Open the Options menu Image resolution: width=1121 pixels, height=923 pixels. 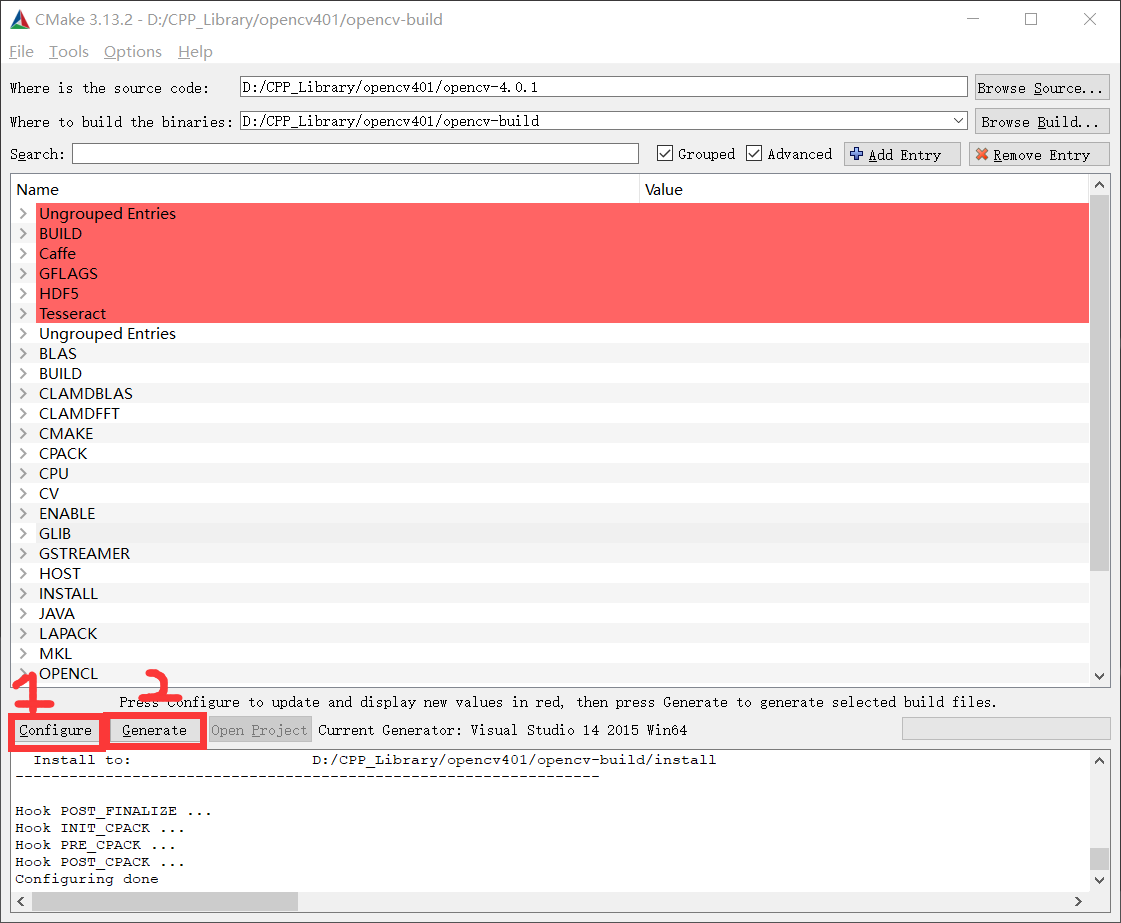tap(133, 51)
